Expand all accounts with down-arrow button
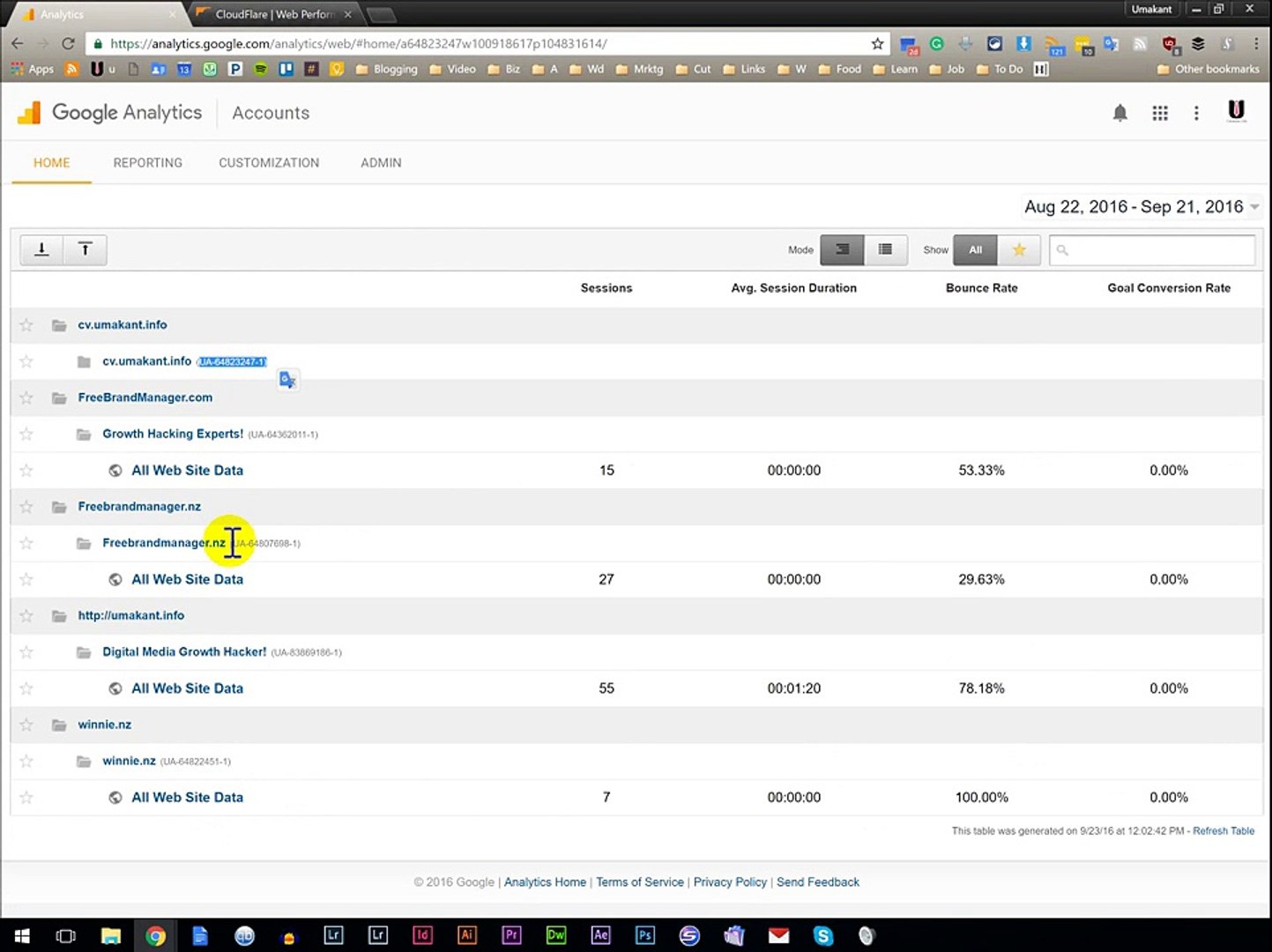Screen dimensions: 1272x952 coord(41,249)
